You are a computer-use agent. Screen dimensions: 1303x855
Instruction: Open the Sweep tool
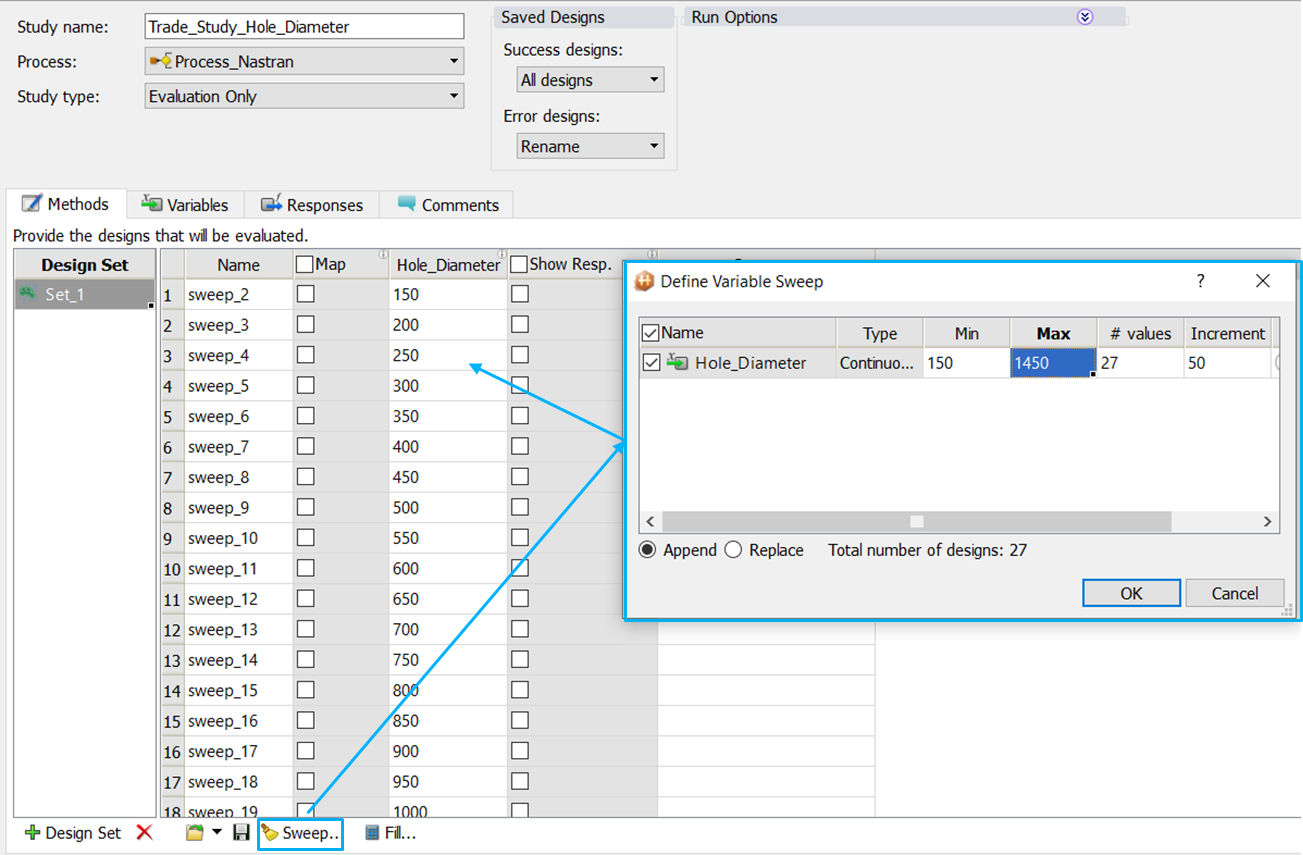pyautogui.click(x=300, y=833)
